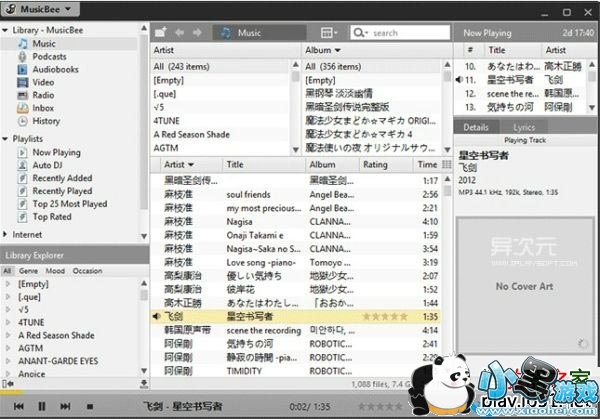Image resolution: width=600 pixels, height=419 pixels.
Task: Switch to the Details tab
Action: [x=476, y=127]
